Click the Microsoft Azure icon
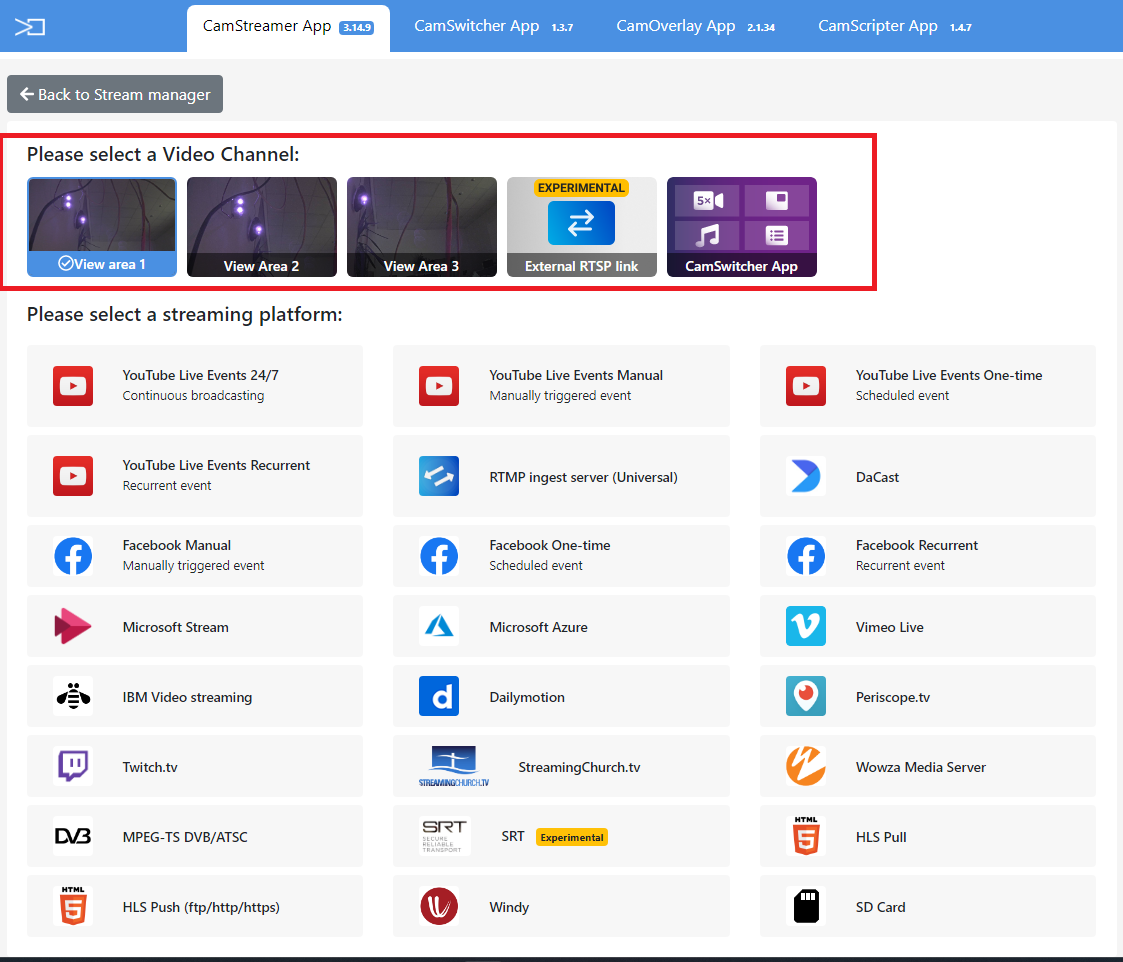The height and width of the screenshot is (962, 1123). 439,626
